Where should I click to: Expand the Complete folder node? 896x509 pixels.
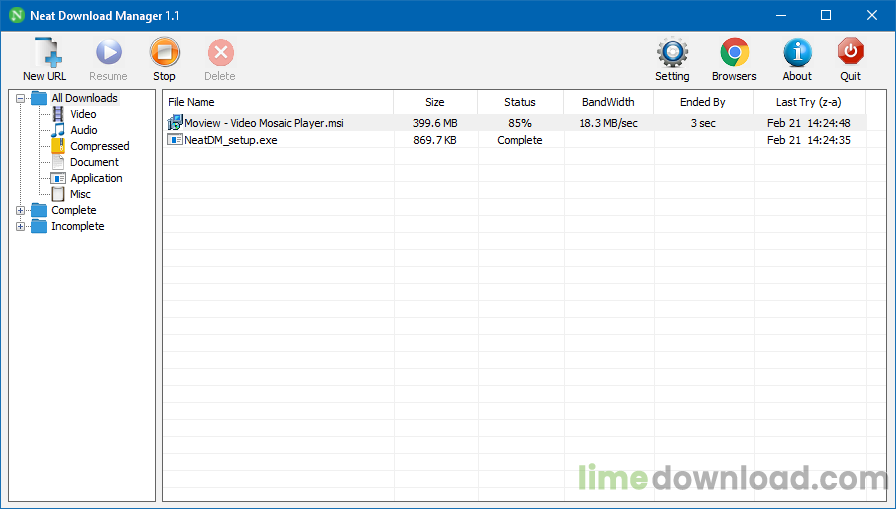[21, 210]
